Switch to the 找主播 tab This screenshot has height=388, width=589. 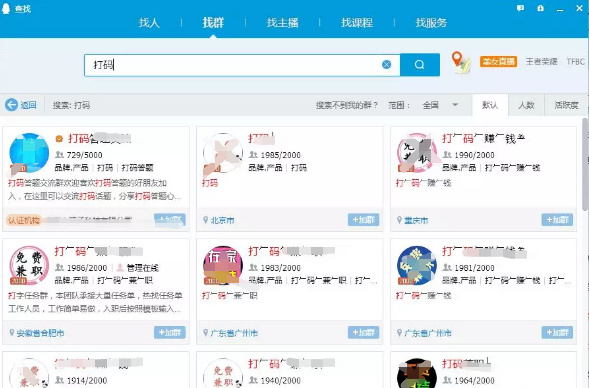282,23
